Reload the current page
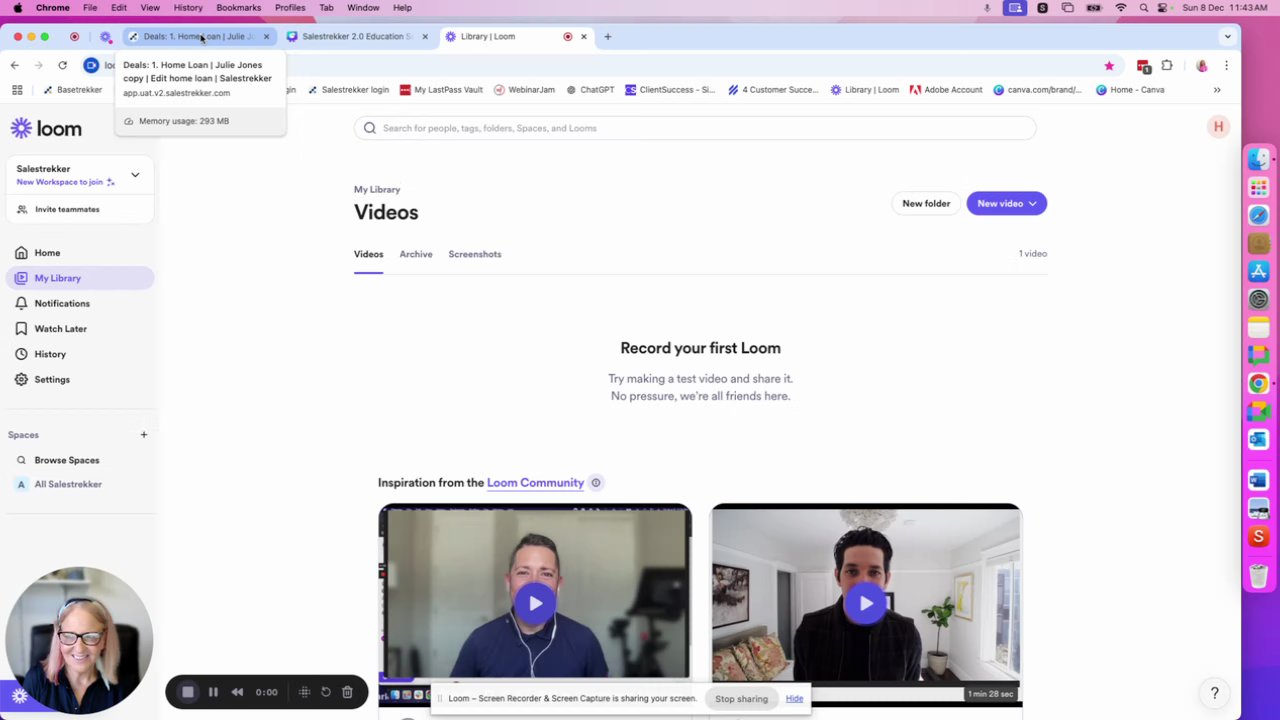This screenshot has height=720, width=1280. (x=62, y=65)
